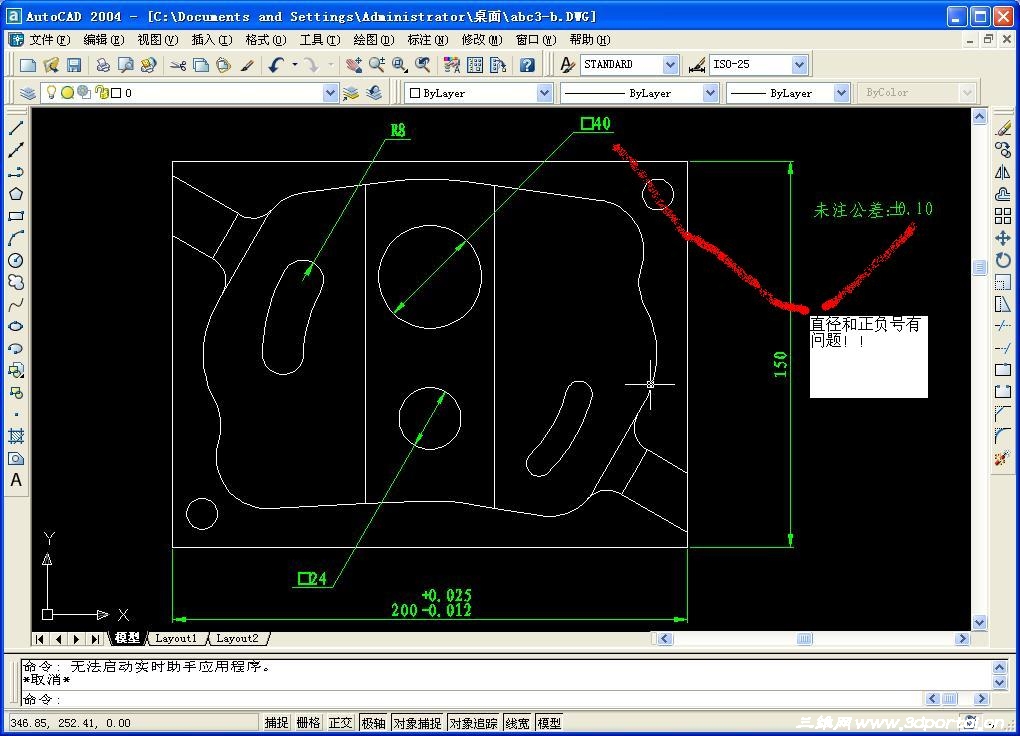This screenshot has width=1020, height=736.
Task: Select the Circle draw tool
Action: (x=16, y=260)
